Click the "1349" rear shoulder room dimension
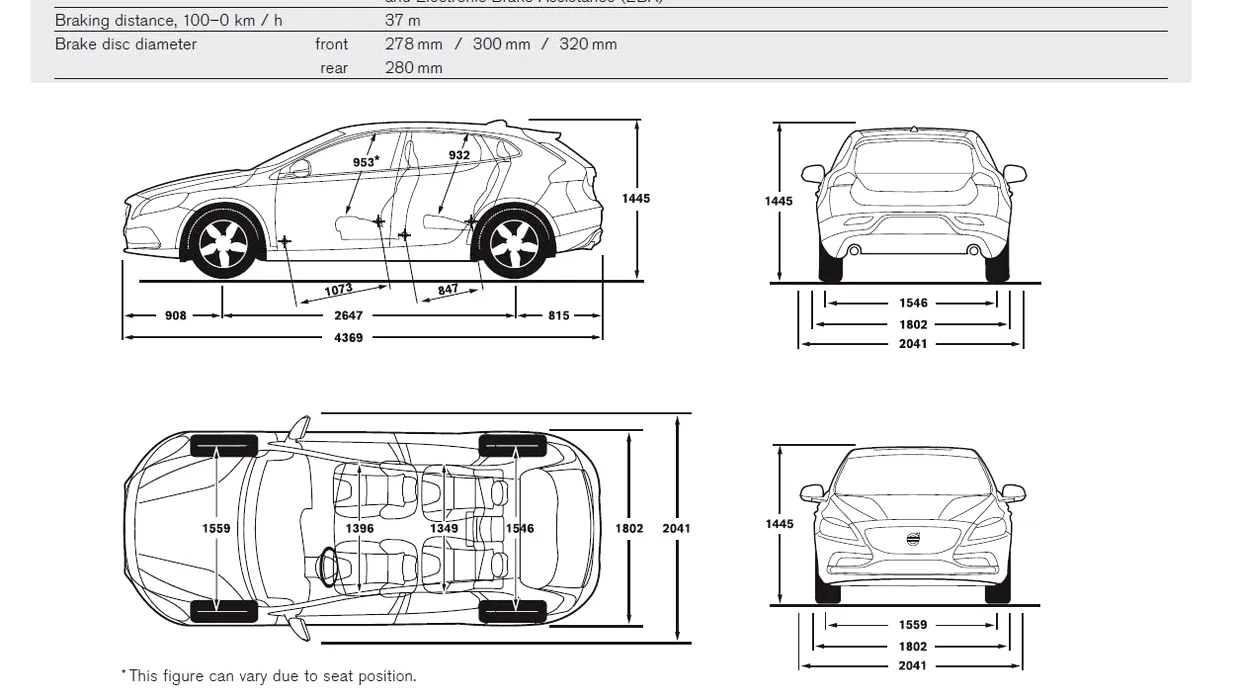The image size is (1239, 700). 444,528
